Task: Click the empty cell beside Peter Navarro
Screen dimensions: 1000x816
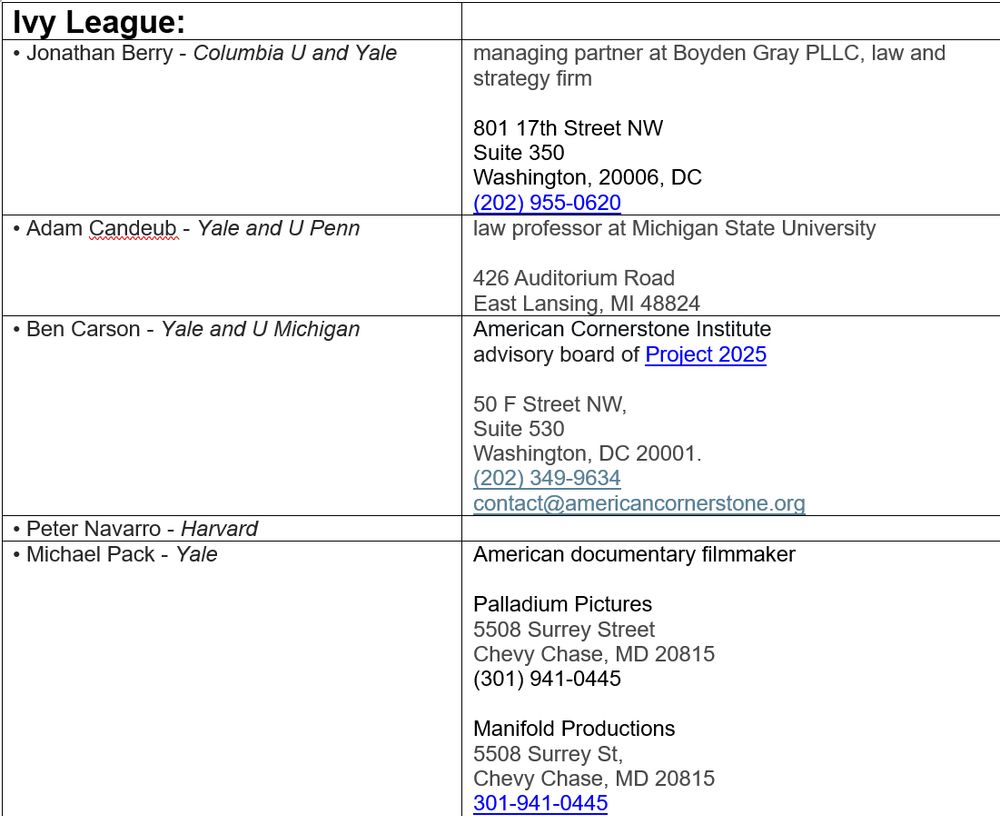Action: pos(731,529)
